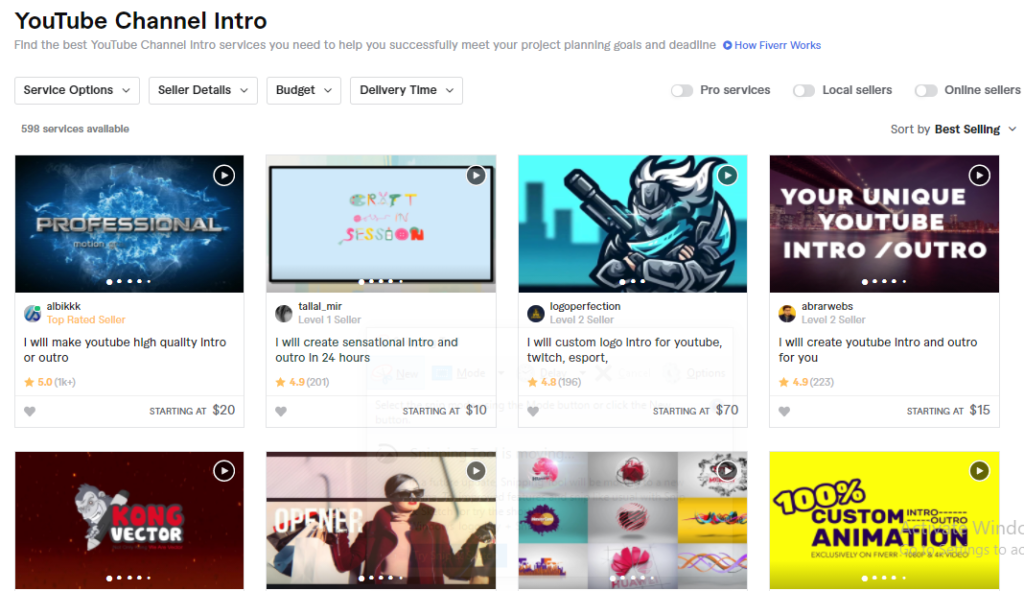Click the 100% Custom Animation yellow thumbnail

click(884, 520)
